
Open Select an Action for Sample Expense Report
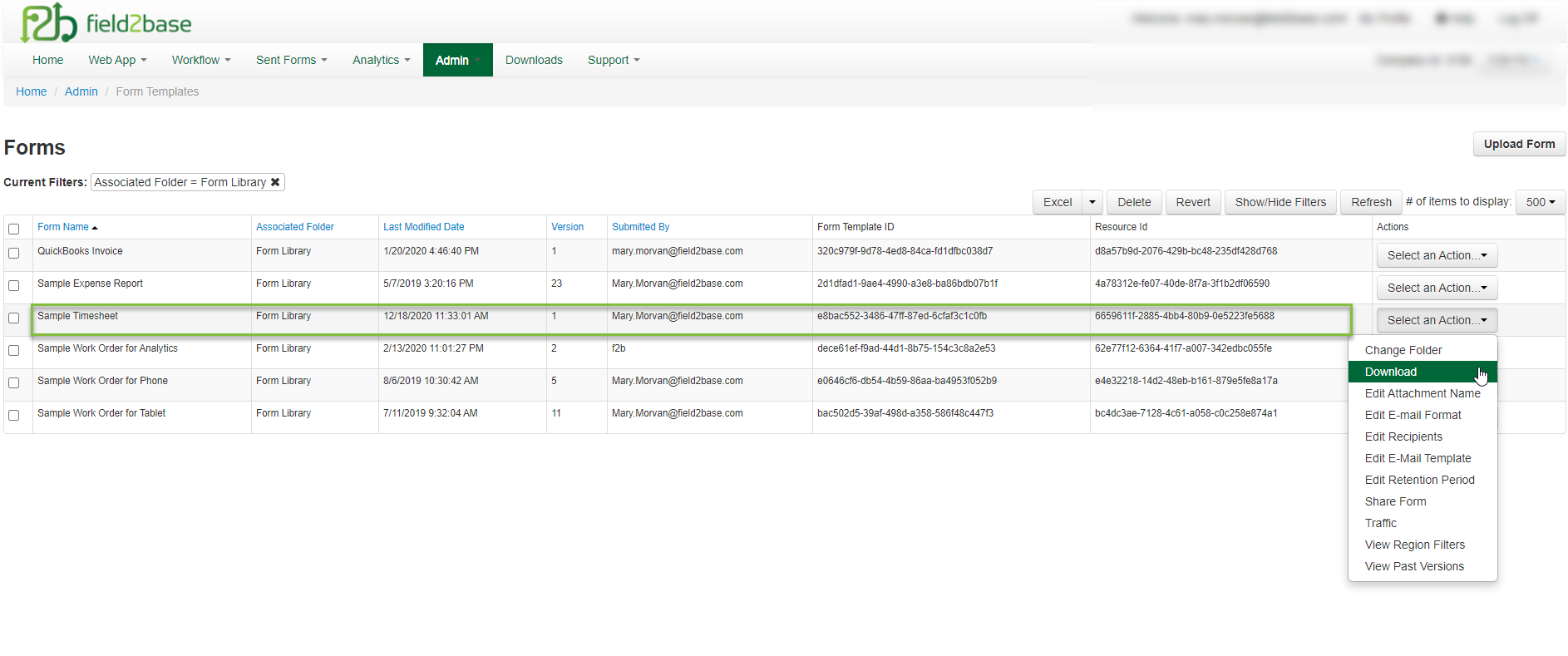point(1436,288)
